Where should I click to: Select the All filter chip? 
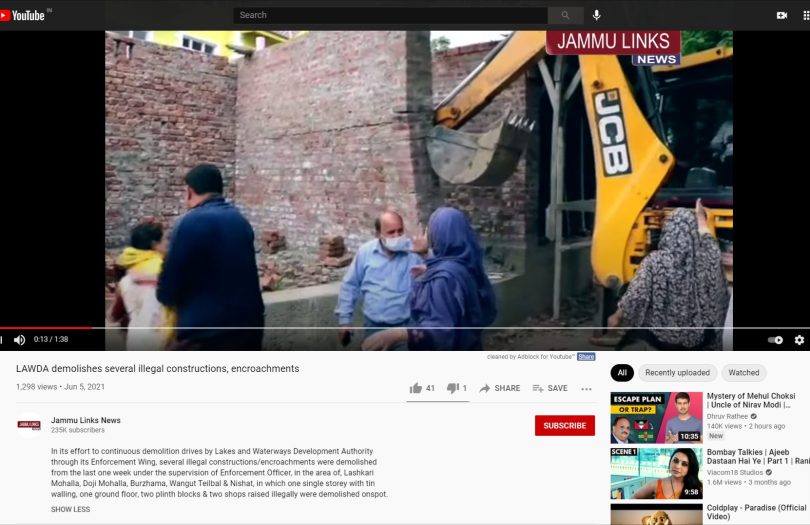622,373
